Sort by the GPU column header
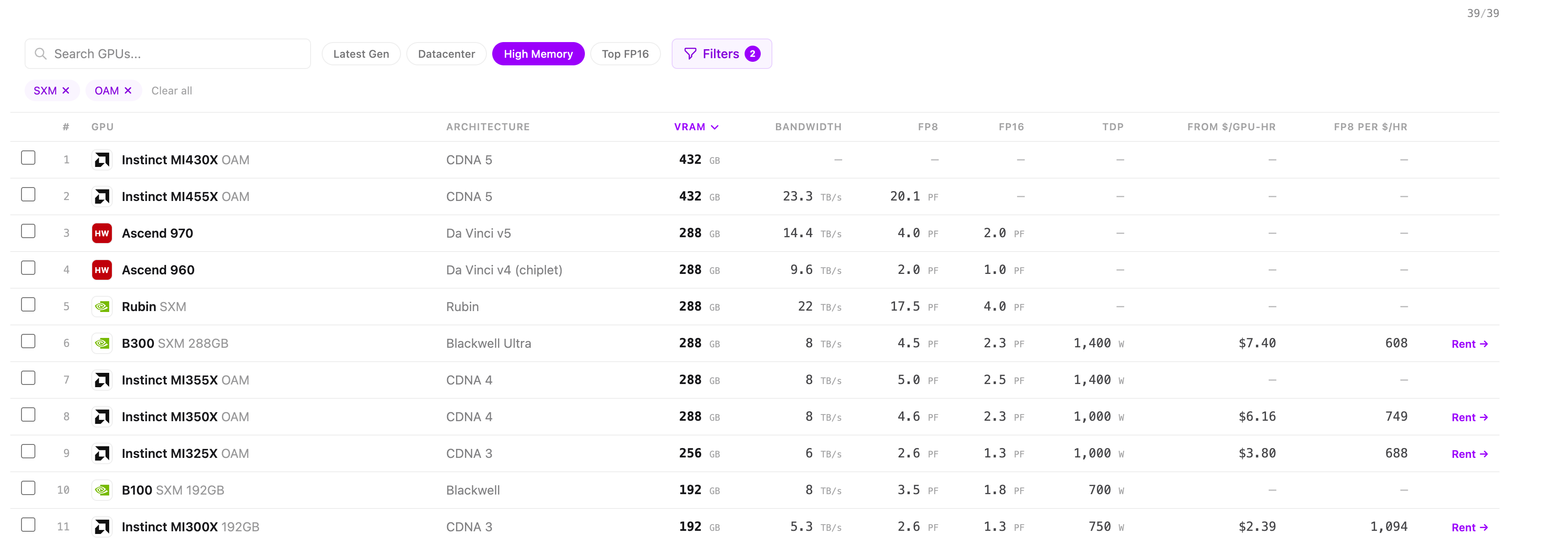This screenshot has width=1568, height=538. pyautogui.click(x=102, y=127)
